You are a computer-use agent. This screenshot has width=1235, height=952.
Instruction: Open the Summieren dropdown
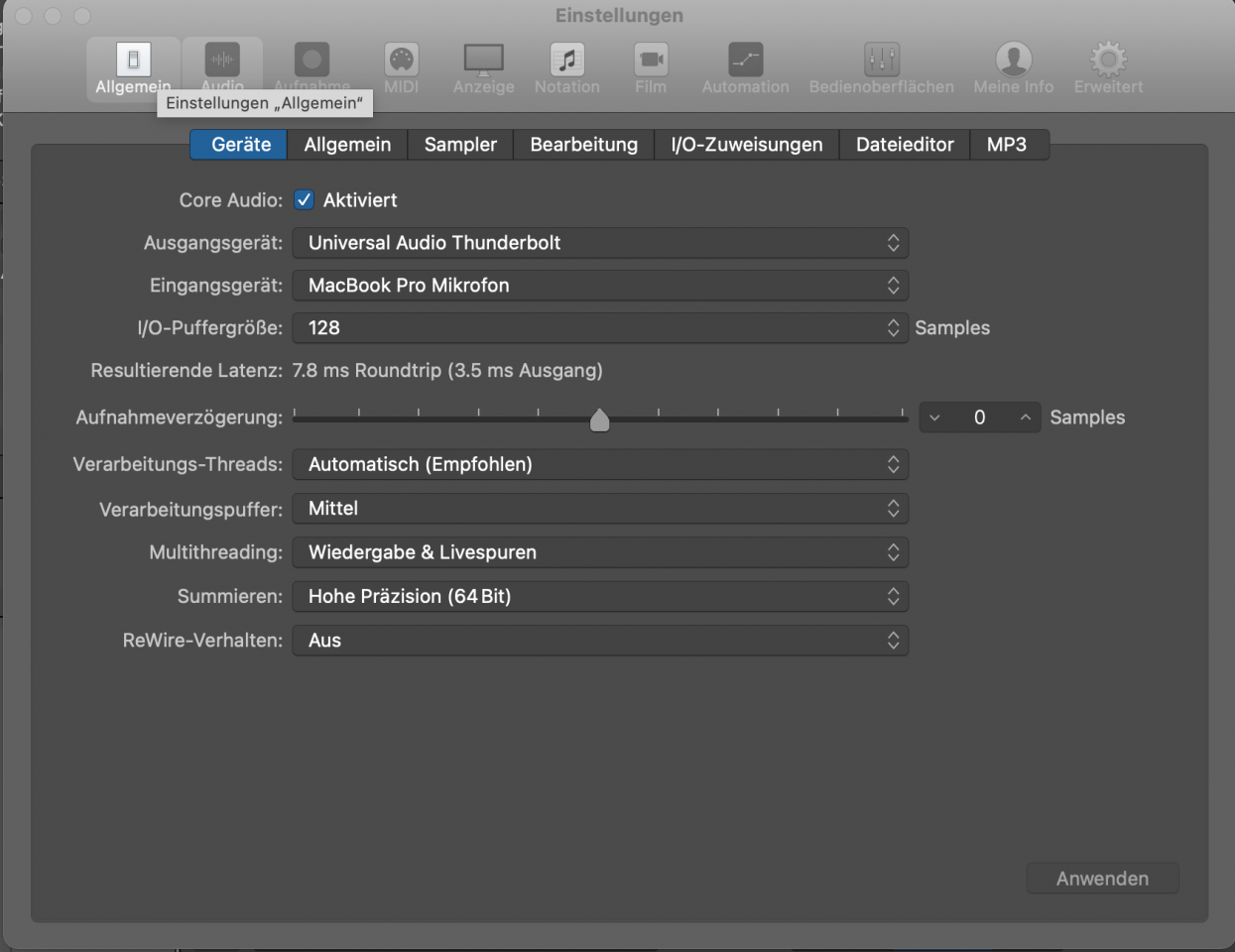tap(600, 596)
